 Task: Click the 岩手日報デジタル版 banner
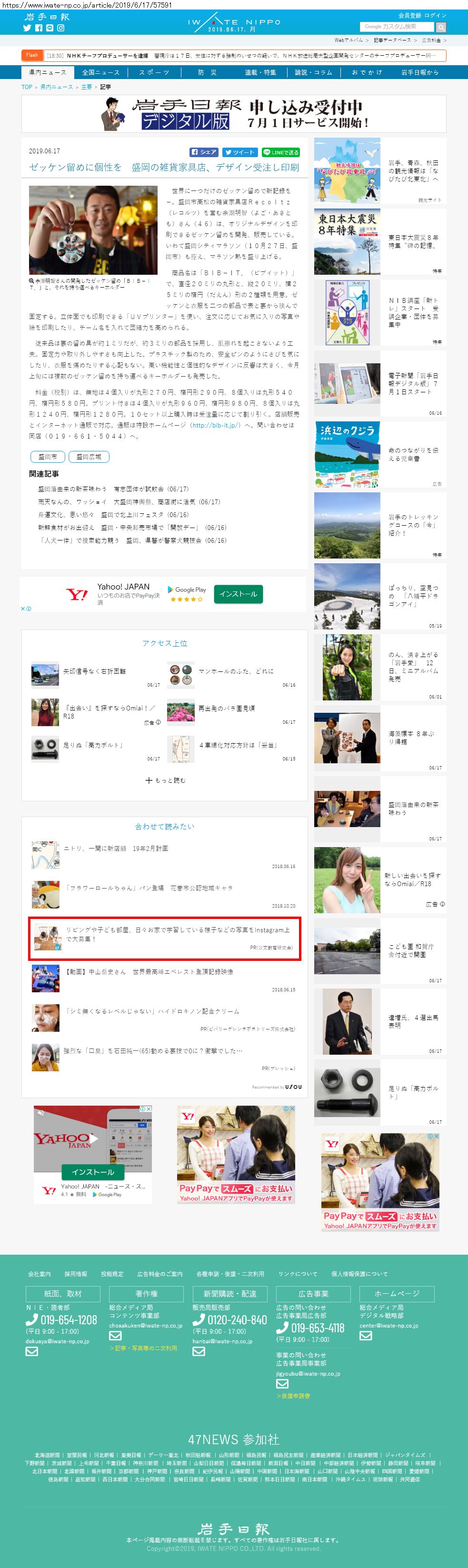234,114
